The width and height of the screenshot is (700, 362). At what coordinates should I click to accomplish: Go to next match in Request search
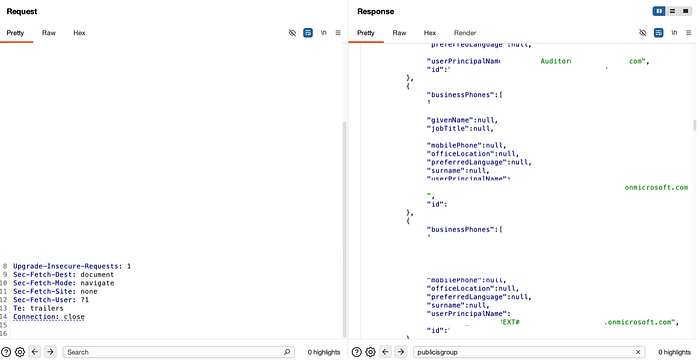(50, 352)
